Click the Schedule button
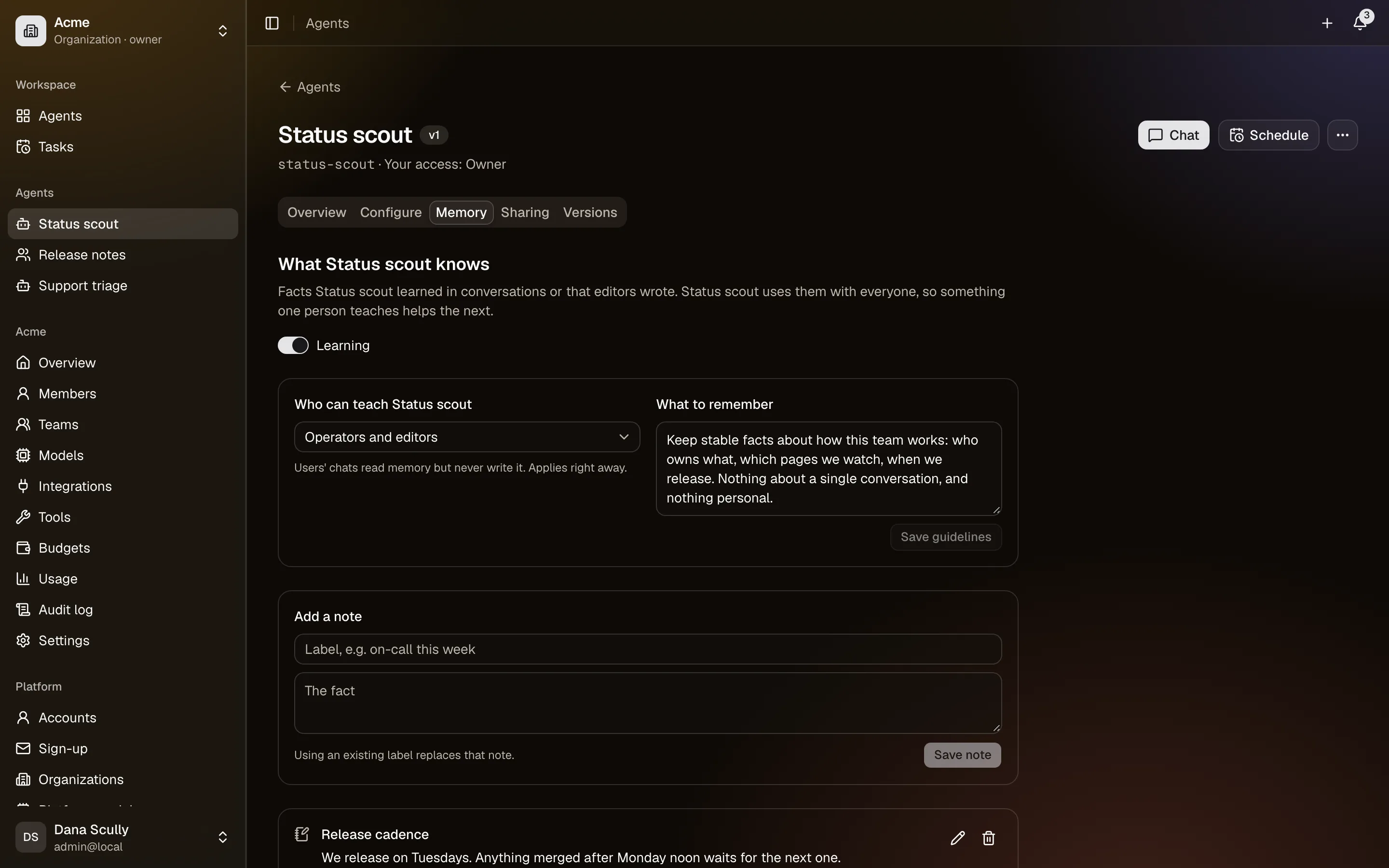The width and height of the screenshot is (1389, 868). coord(1268,135)
